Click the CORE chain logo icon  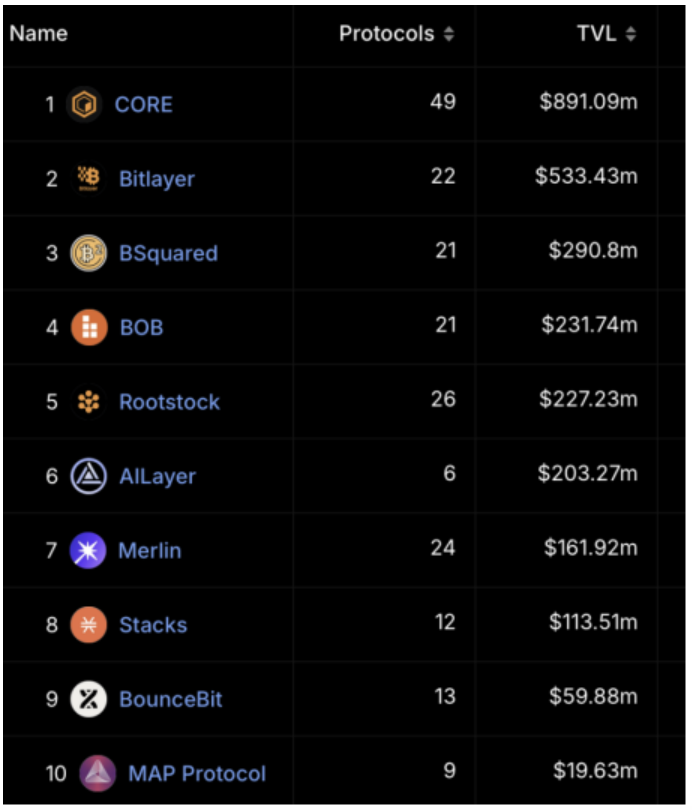click(84, 104)
